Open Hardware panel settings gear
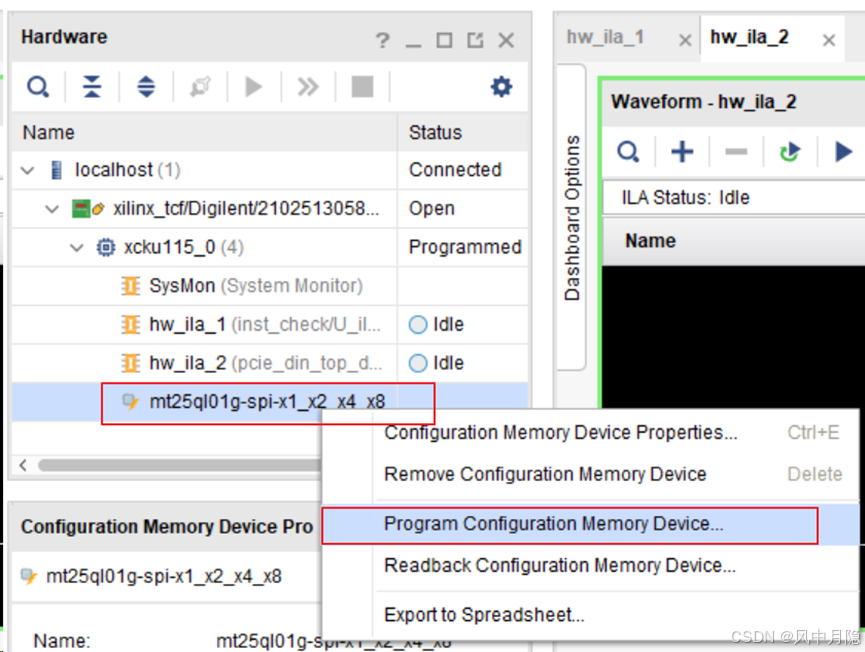Screen dimensions: 865x652 click(501, 87)
